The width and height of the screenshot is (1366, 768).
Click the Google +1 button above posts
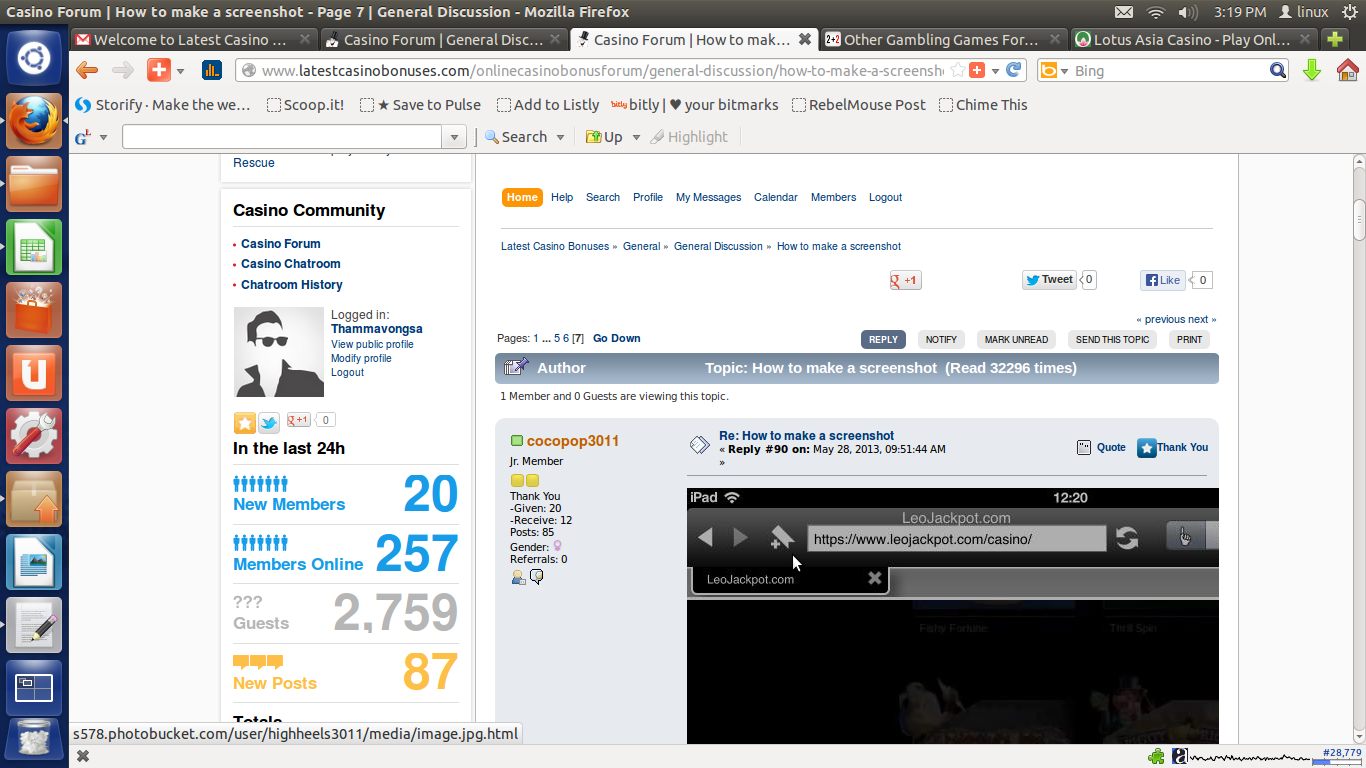(906, 280)
